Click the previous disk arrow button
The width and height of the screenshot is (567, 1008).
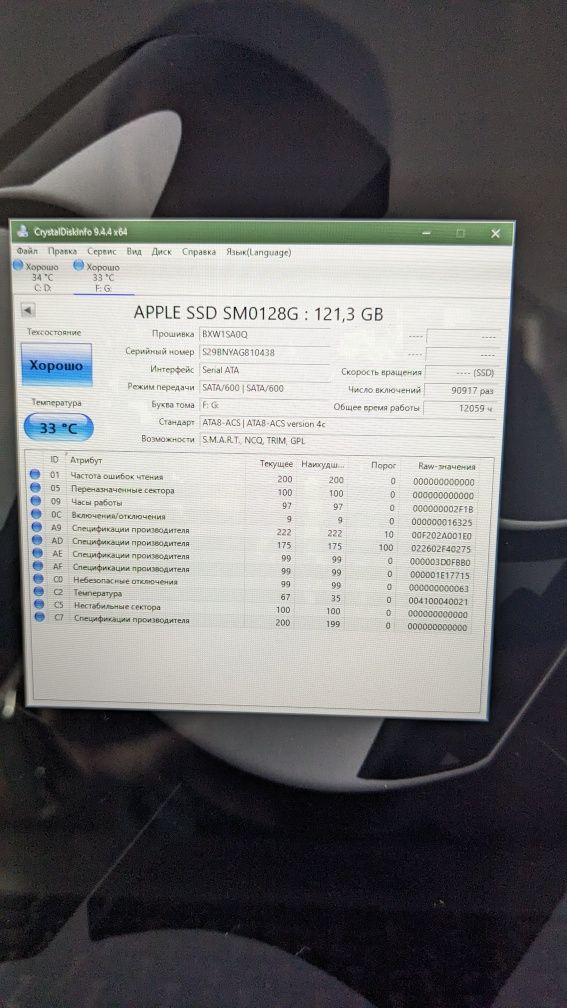click(28, 310)
